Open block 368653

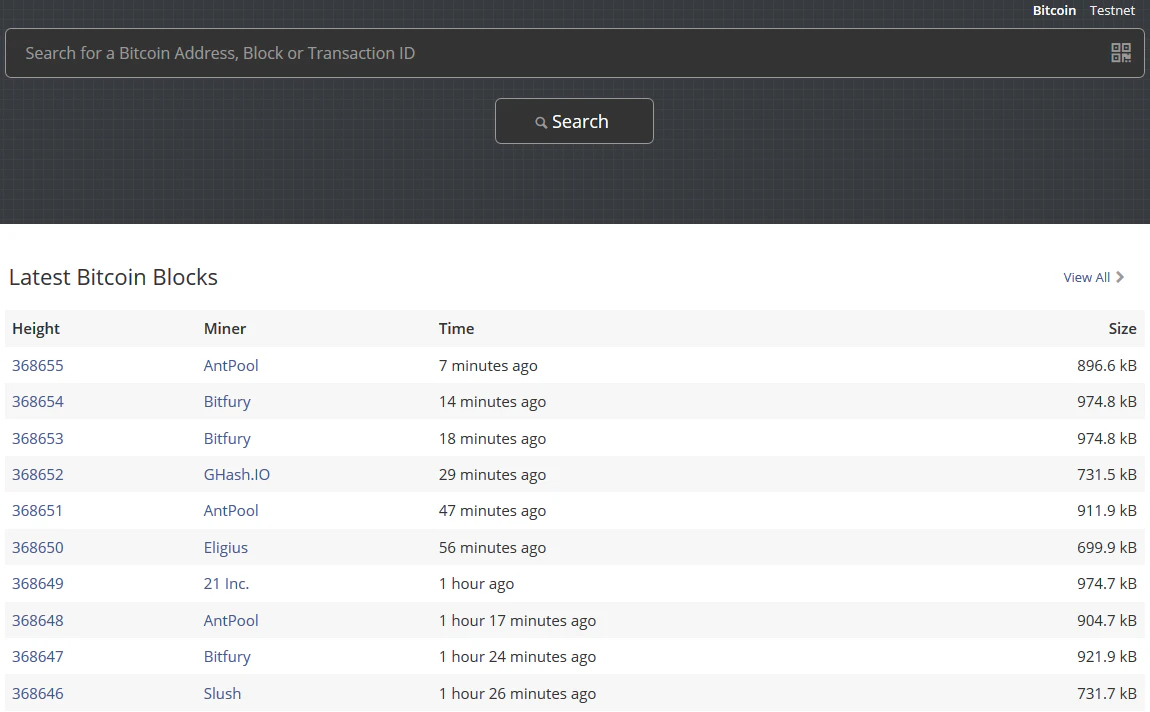37,438
